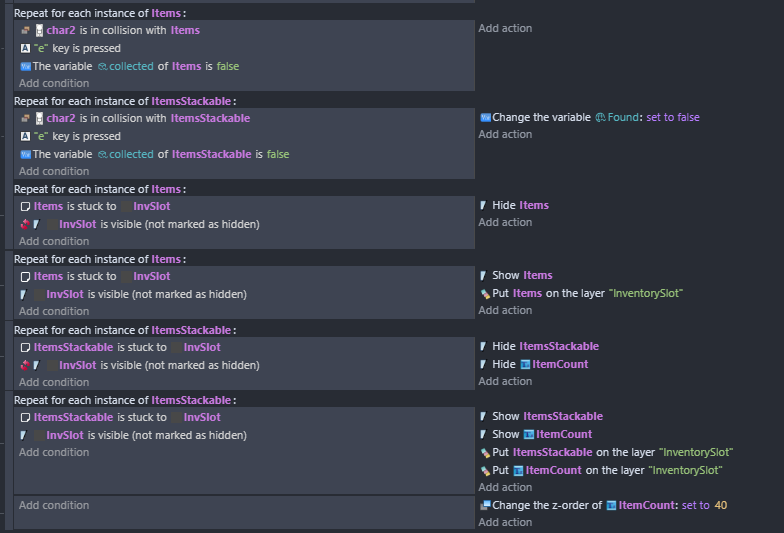
Task: Click the inverted icon on Items InvSlot visibility condition
Action: [x=25, y=224]
